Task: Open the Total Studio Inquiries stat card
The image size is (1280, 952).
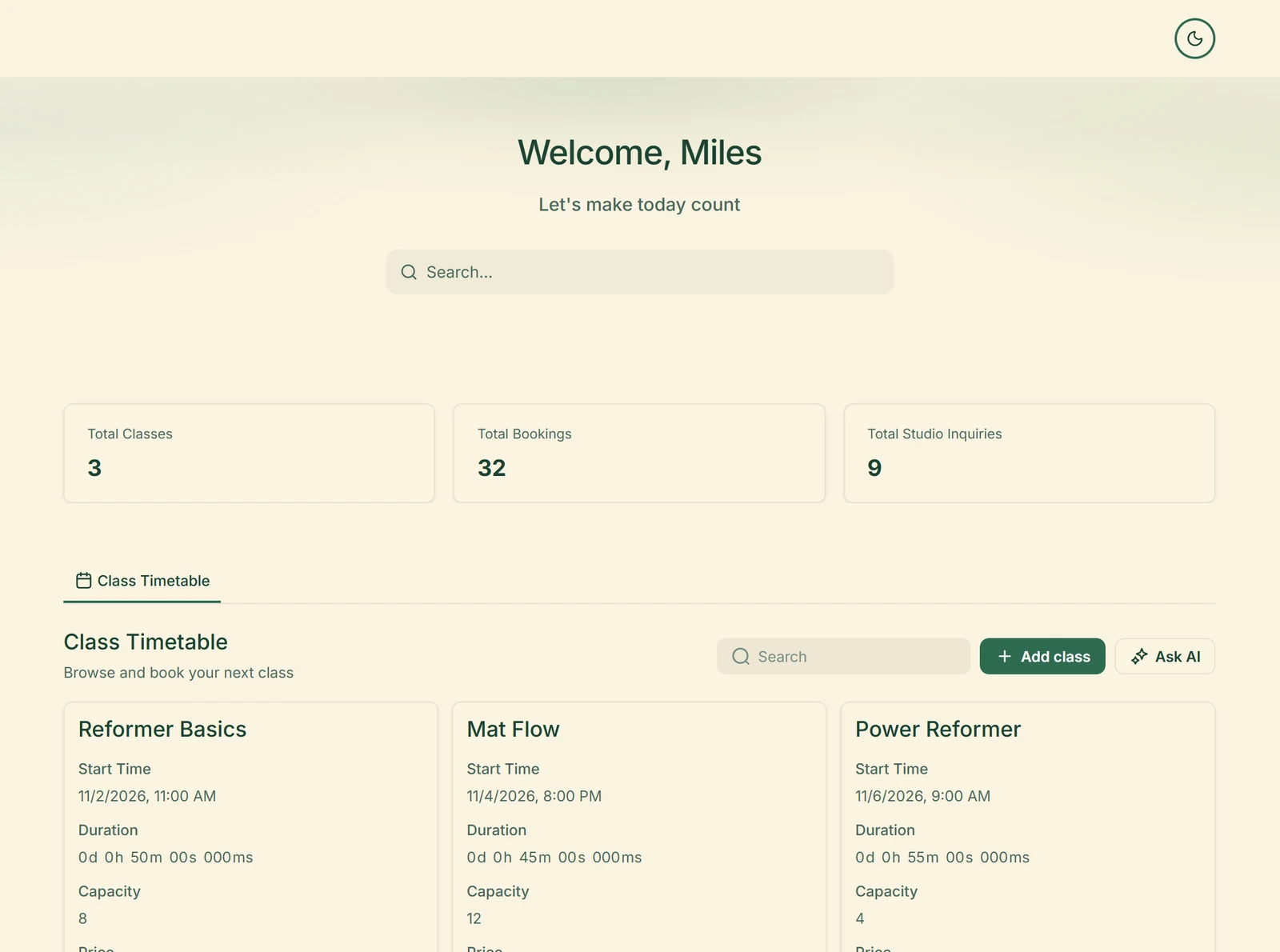Action: pyautogui.click(x=1030, y=454)
